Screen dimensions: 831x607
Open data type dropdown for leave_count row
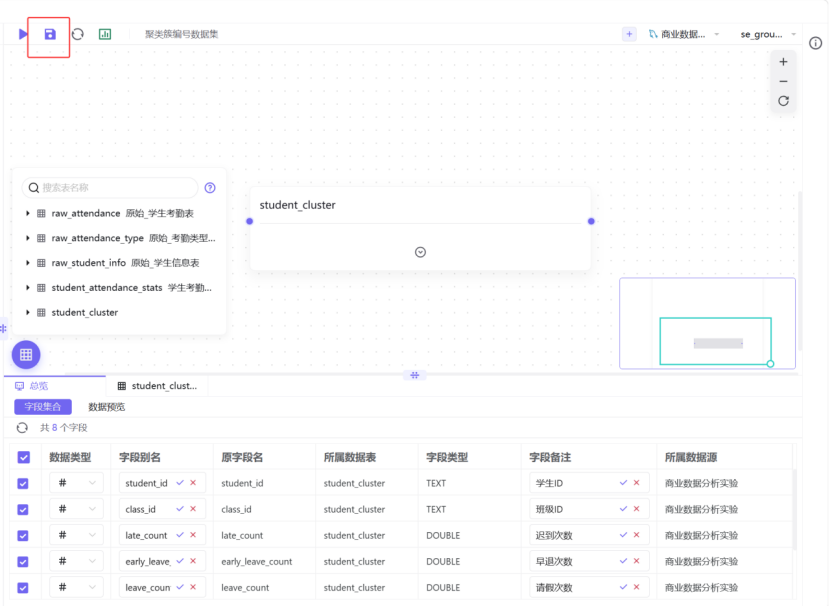click(76, 587)
